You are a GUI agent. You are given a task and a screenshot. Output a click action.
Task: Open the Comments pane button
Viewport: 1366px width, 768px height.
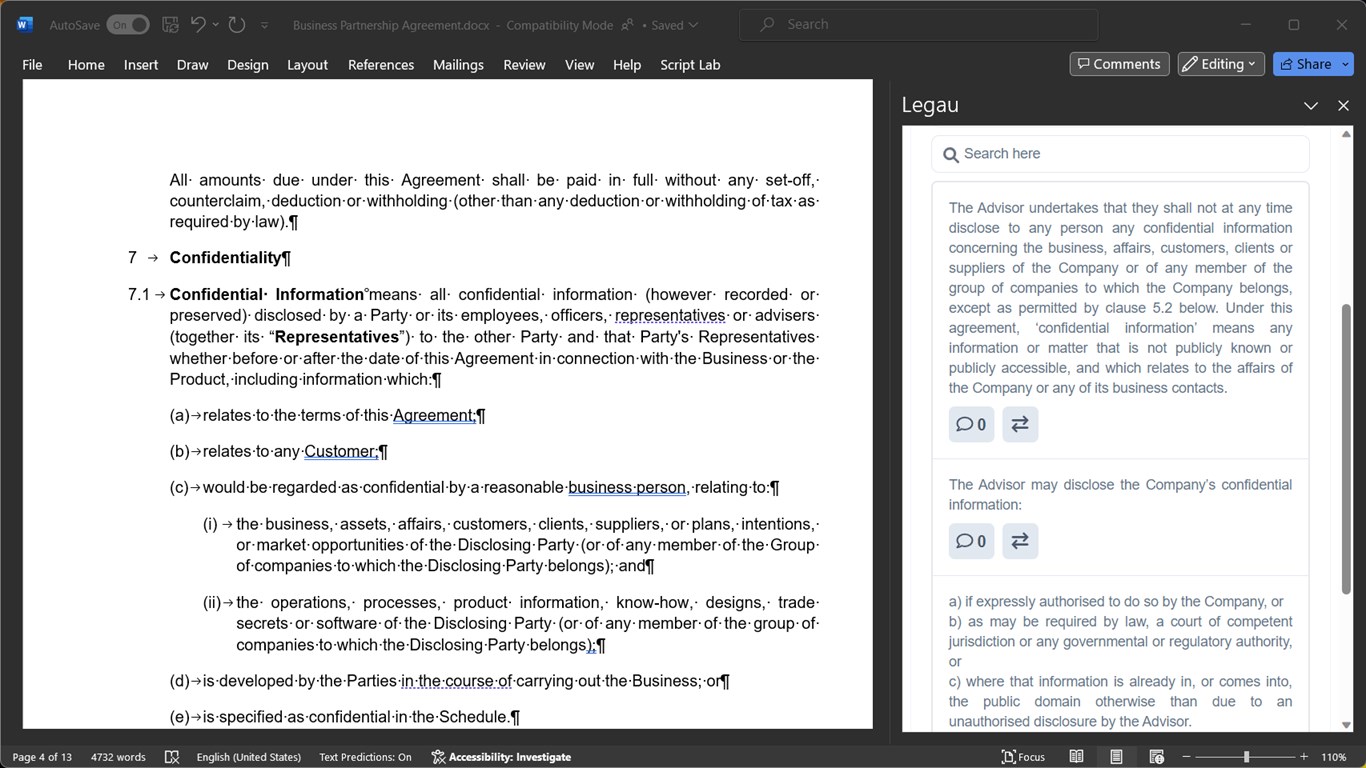tap(1119, 64)
